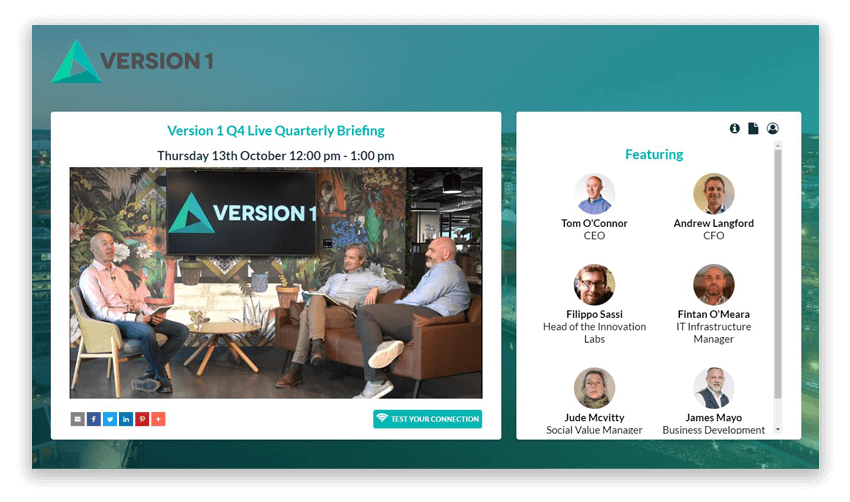Share the briefing on LinkedIn

pos(126,419)
